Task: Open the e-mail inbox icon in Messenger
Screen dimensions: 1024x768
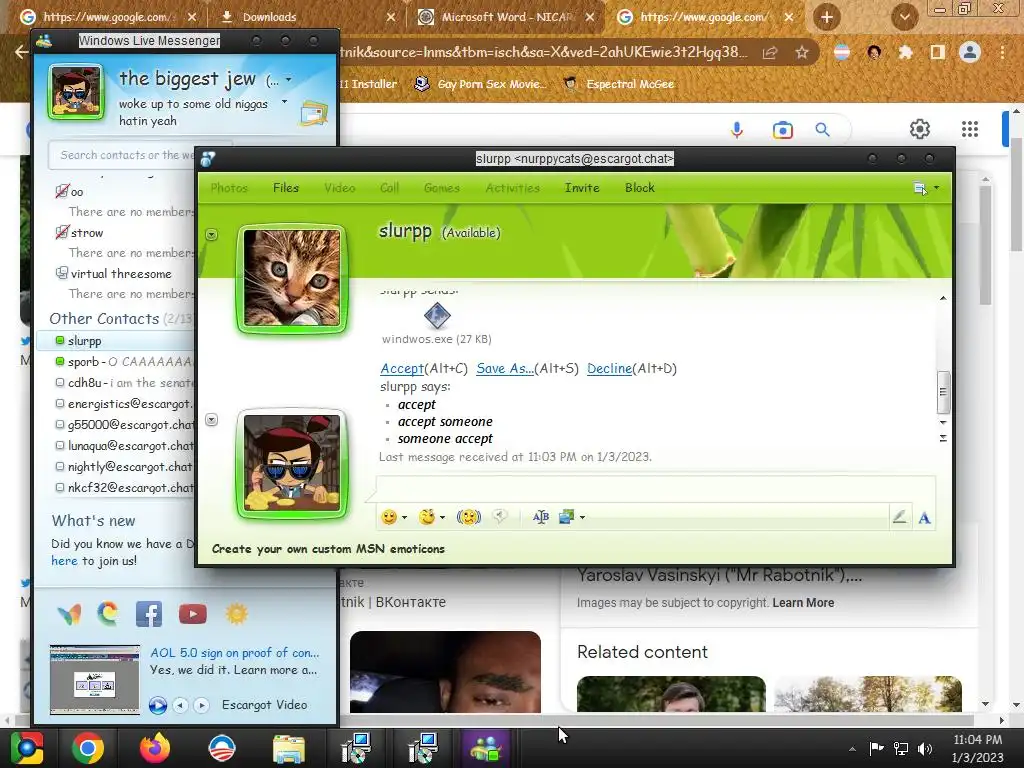Action: click(x=313, y=114)
